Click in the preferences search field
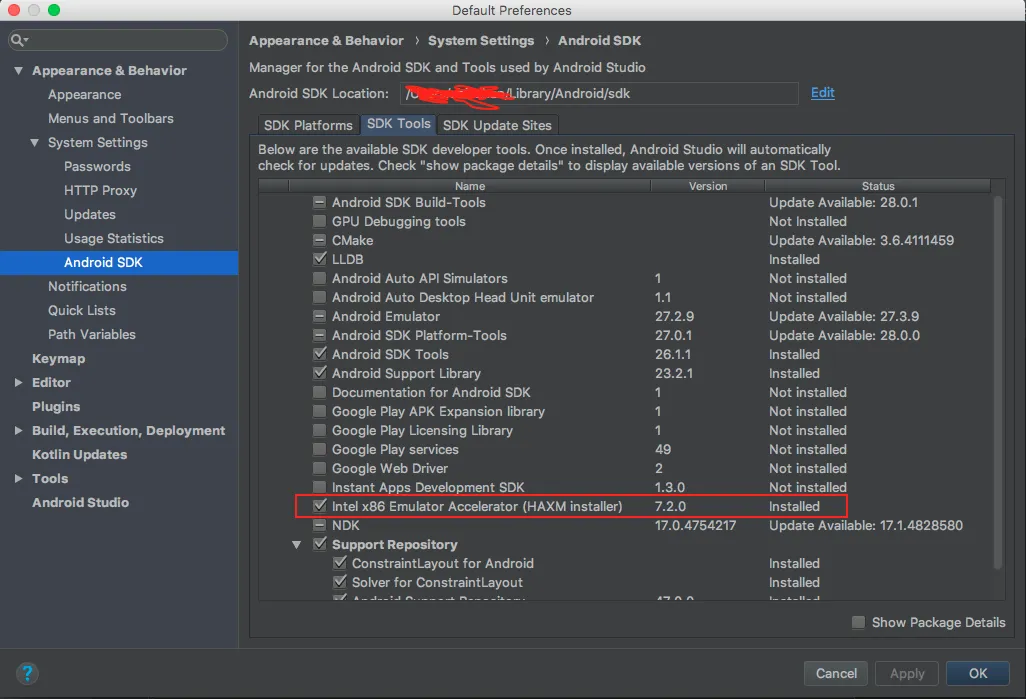This screenshot has width=1026, height=699. [x=118, y=40]
